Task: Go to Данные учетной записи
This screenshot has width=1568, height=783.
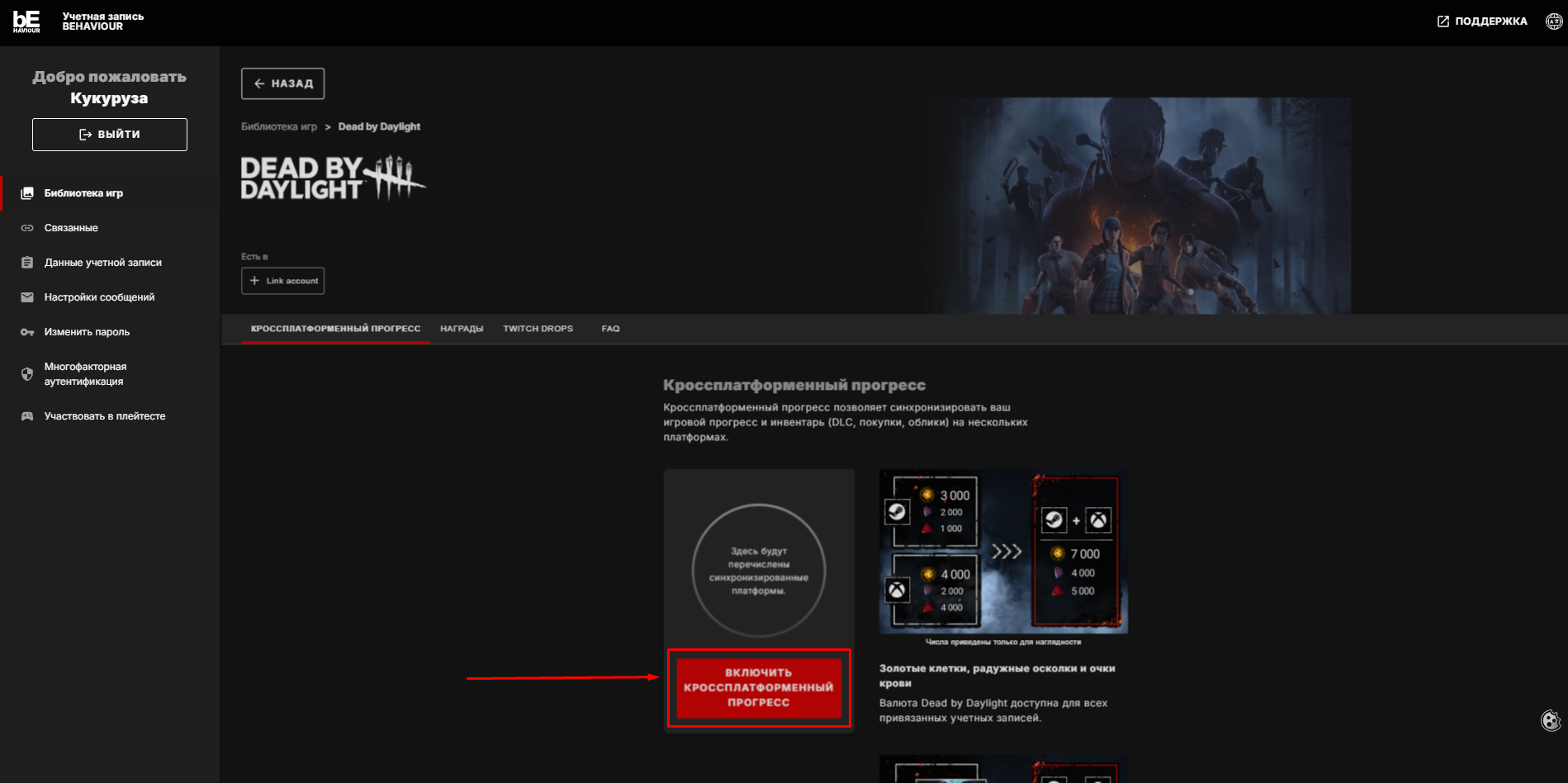Action: (x=110, y=263)
